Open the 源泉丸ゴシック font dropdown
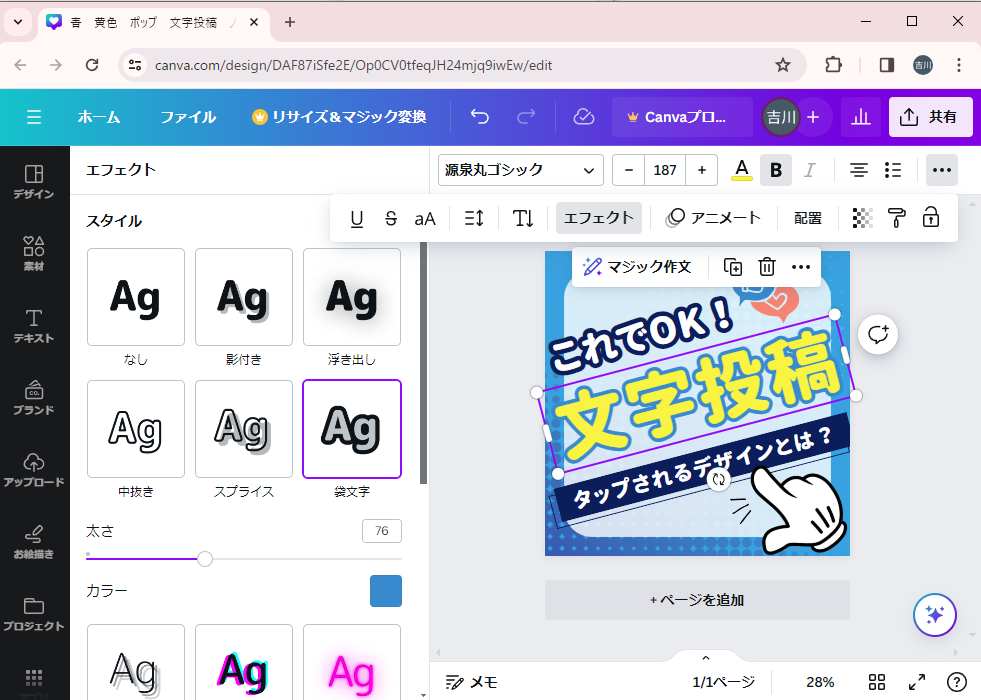Viewport: 981px width, 700px height. pyautogui.click(x=520, y=170)
